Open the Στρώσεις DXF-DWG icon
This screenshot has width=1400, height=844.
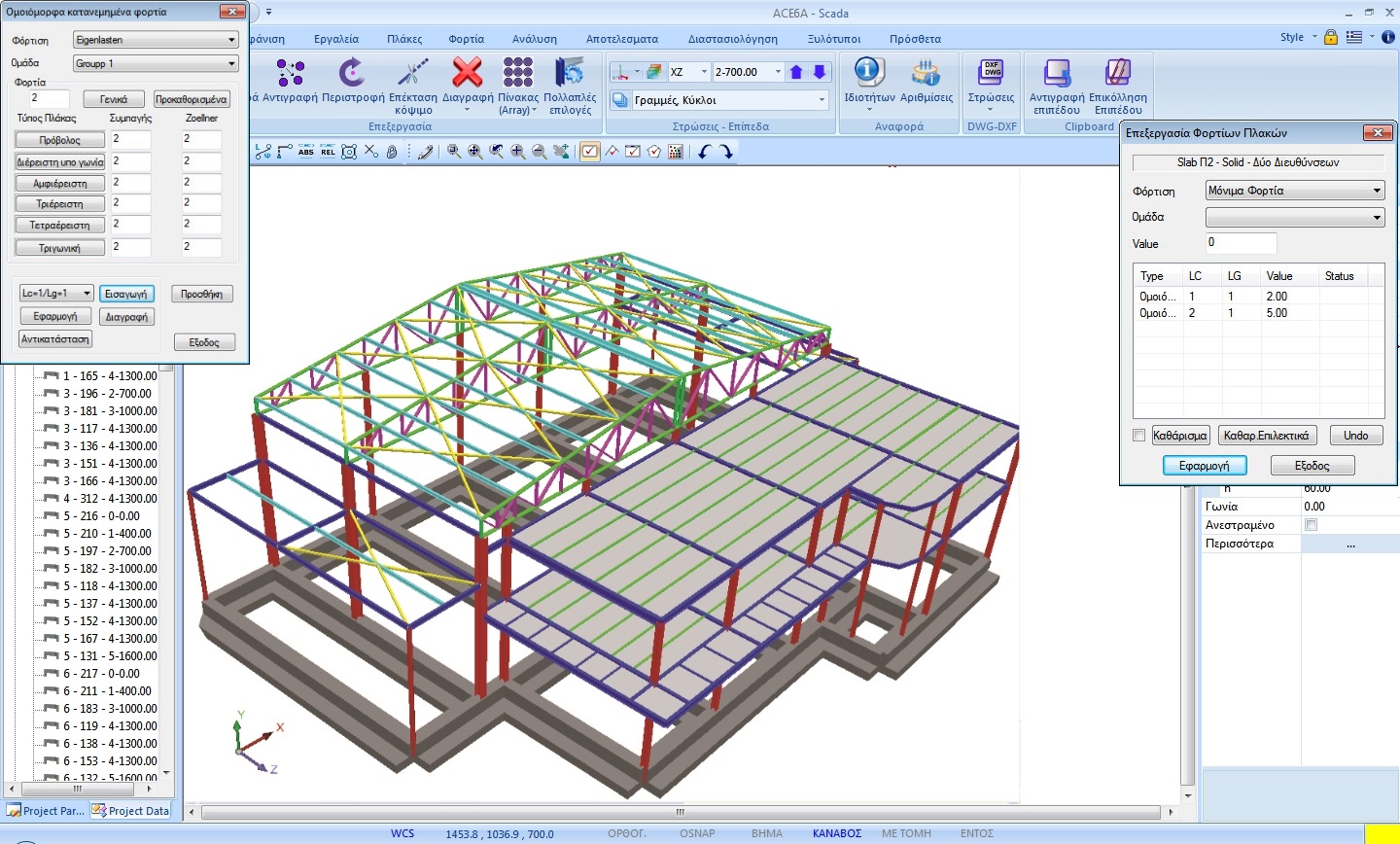pos(991,74)
